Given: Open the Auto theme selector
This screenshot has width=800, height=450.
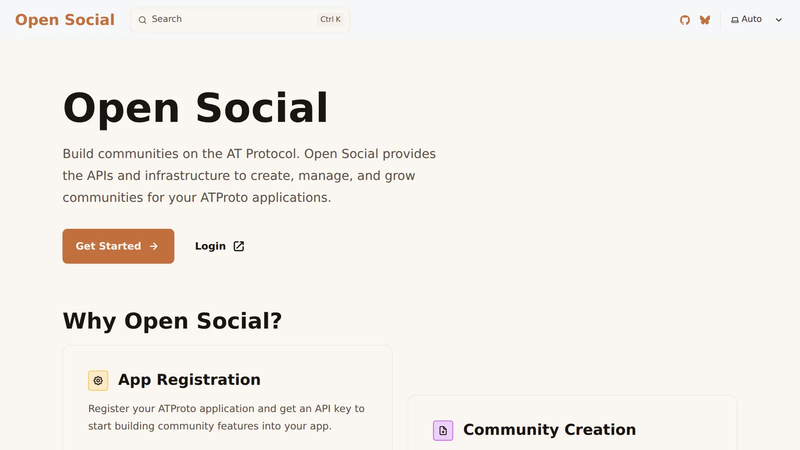Looking at the screenshot, I should (x=757, y=19).
